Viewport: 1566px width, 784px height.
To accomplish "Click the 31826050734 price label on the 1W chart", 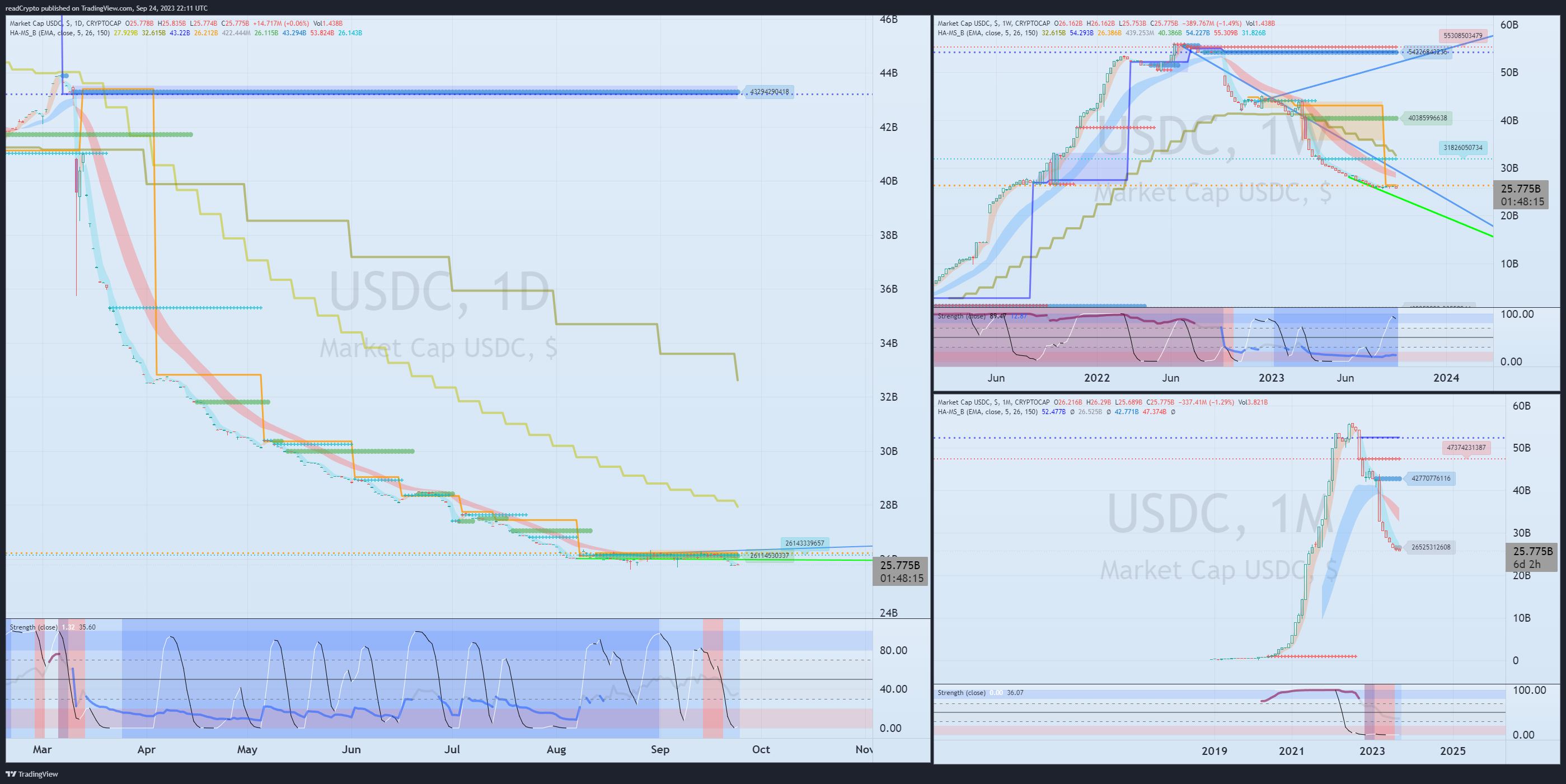I will 1462,148.
